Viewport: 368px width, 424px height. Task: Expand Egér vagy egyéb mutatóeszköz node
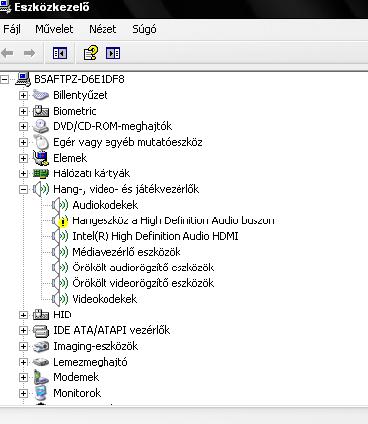(23, 142)
